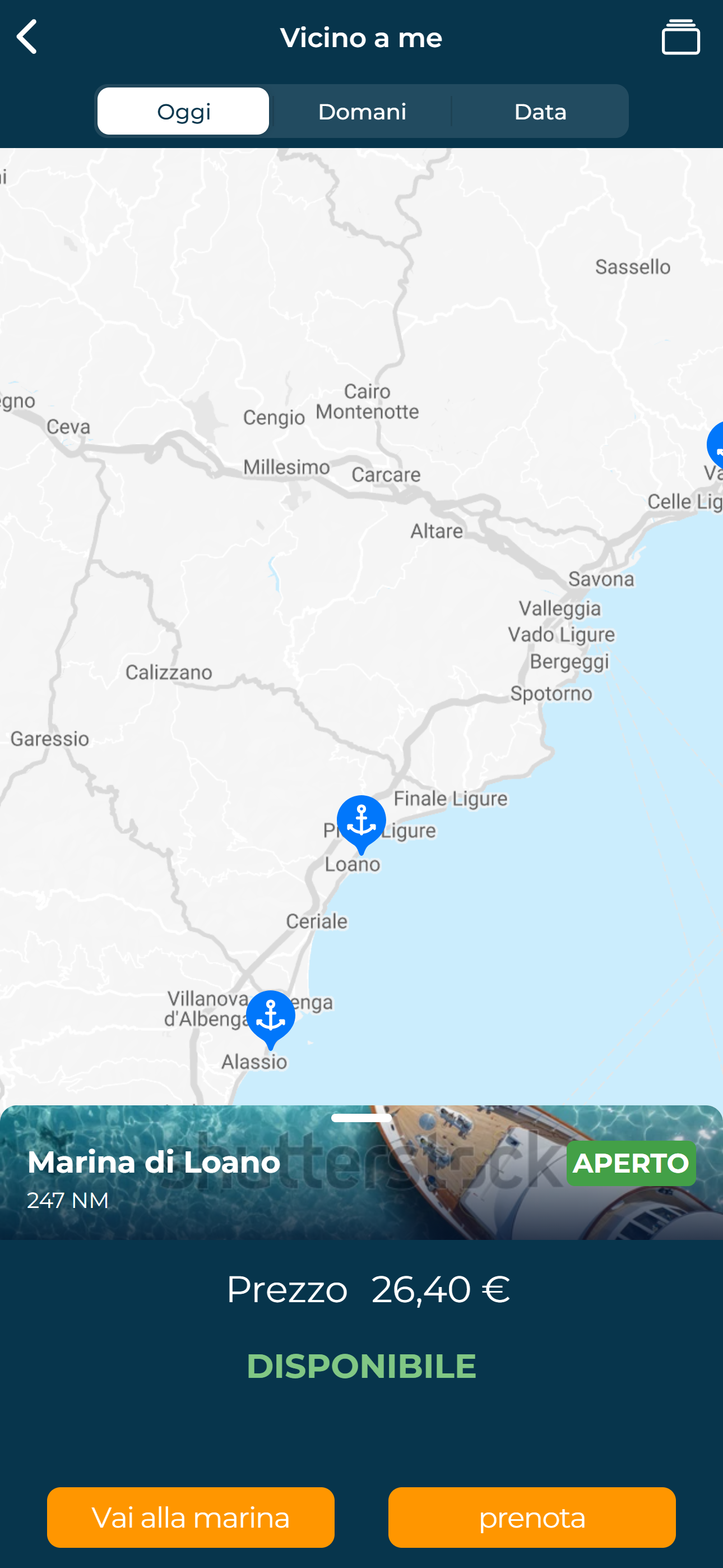723x1568 pixels.
Task: Tap the partially visible marker near Varazze
Action: 715,444
